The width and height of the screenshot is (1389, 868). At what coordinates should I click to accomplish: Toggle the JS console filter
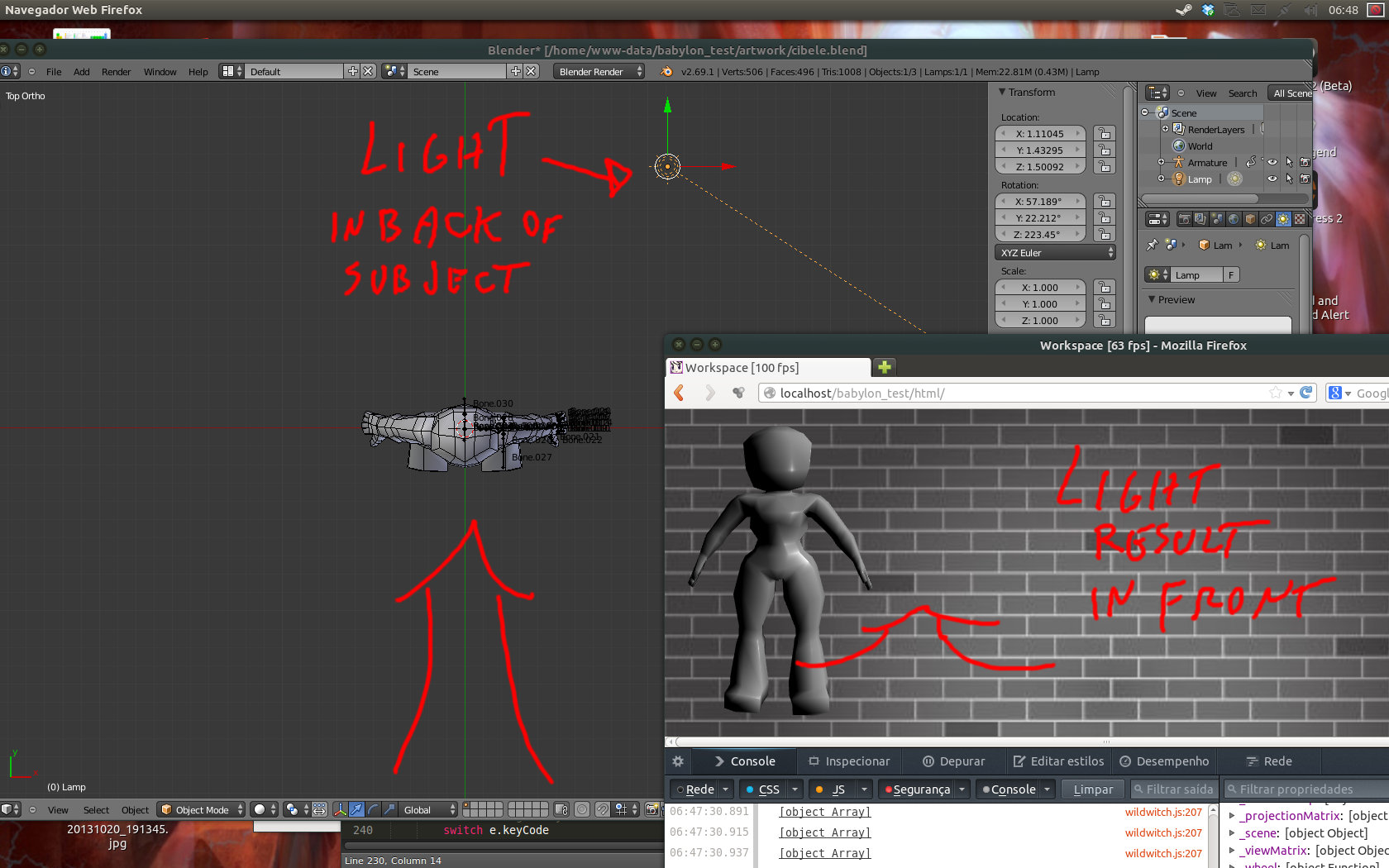tap(831, 789)
